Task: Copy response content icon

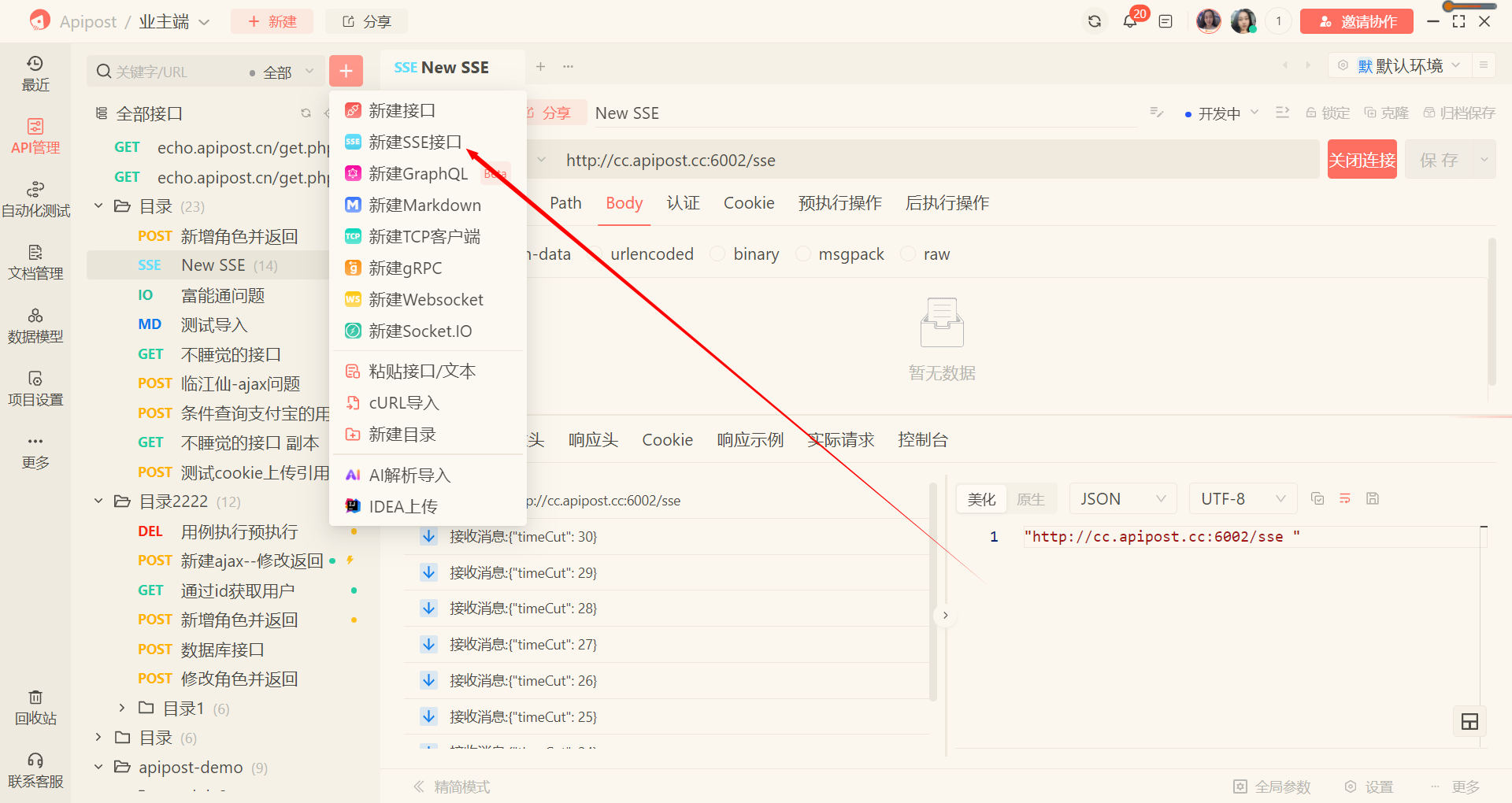Action: click(x=1317, y=498)
